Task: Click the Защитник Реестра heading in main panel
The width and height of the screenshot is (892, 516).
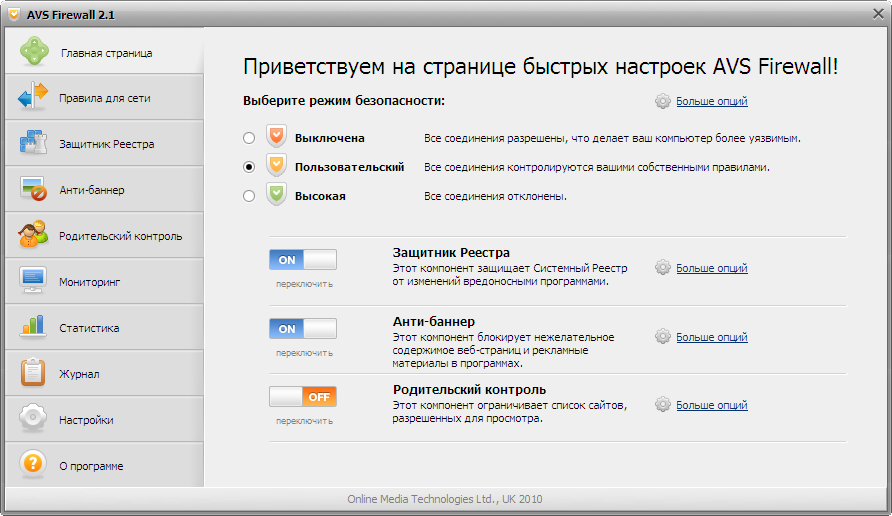Action: (451, 253)
